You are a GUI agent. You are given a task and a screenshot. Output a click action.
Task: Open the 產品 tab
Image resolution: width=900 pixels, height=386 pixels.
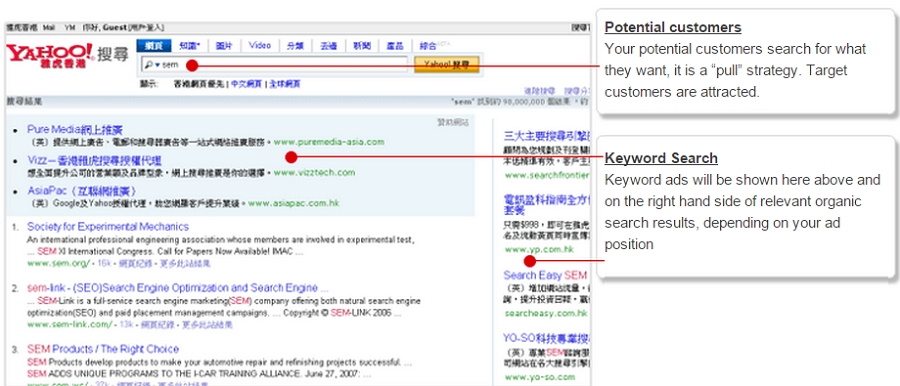pyautogui.click(x=395, y=46)
